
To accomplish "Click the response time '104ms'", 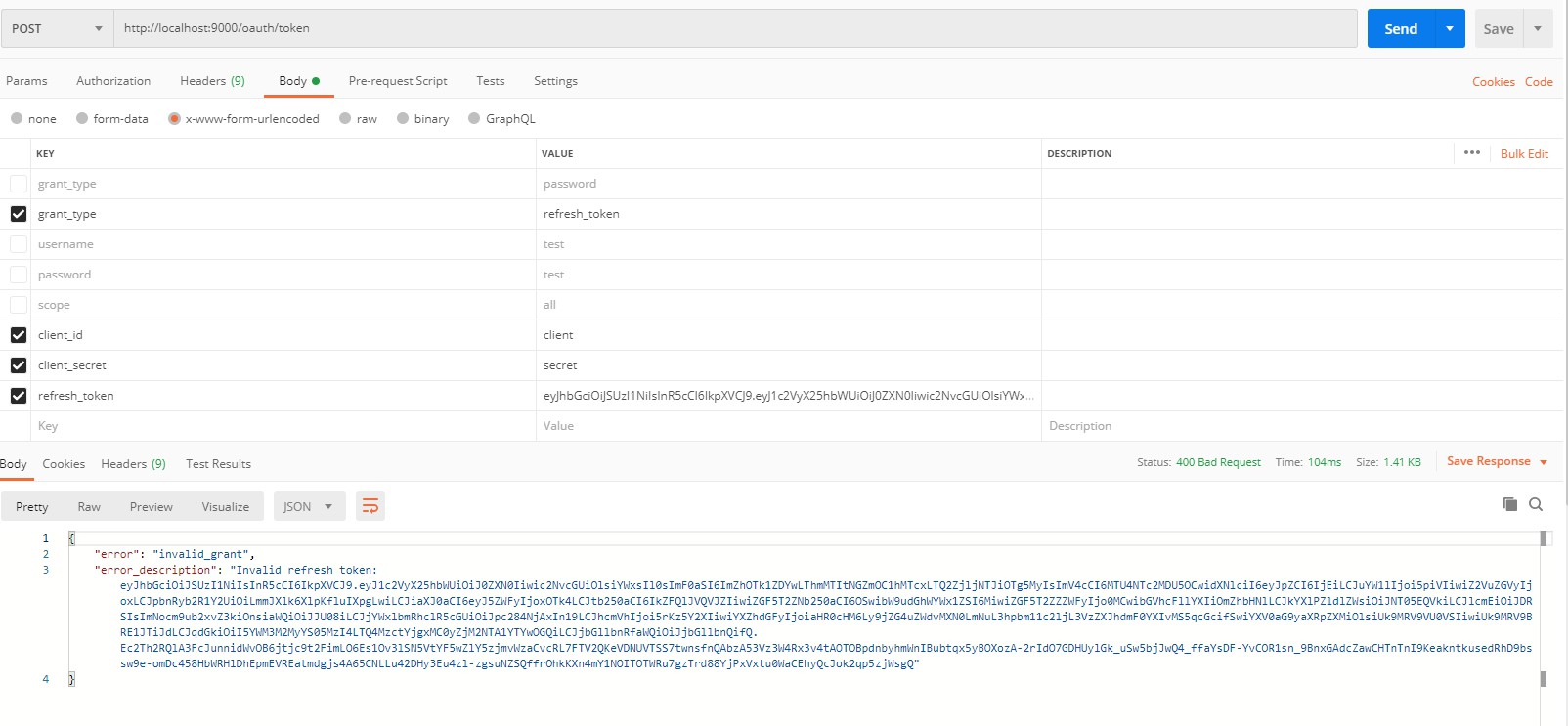I will (1325, 462).
